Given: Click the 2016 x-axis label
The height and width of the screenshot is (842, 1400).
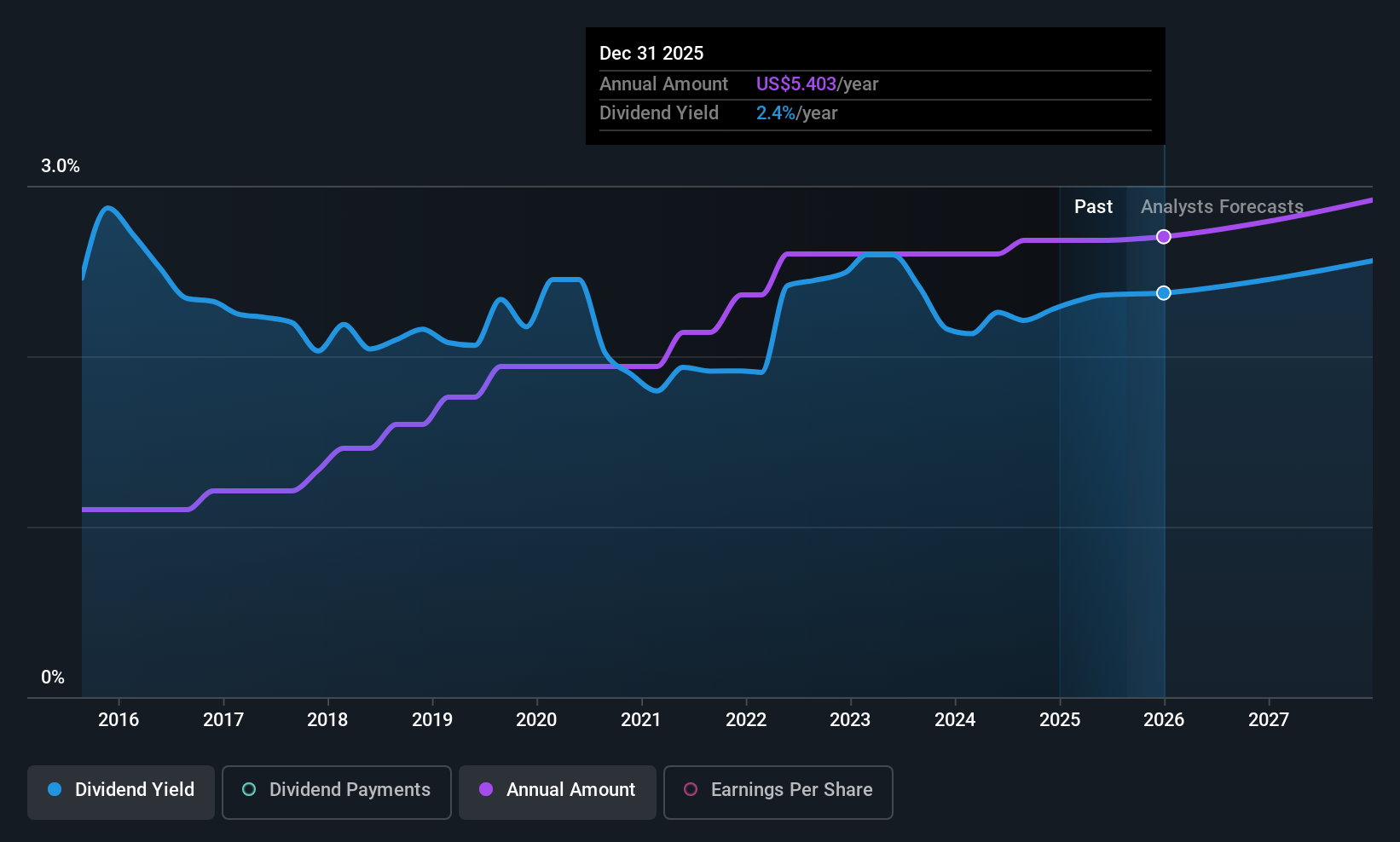Looking at the screenshot, I should pyautogui.click(x=119, y=720).
